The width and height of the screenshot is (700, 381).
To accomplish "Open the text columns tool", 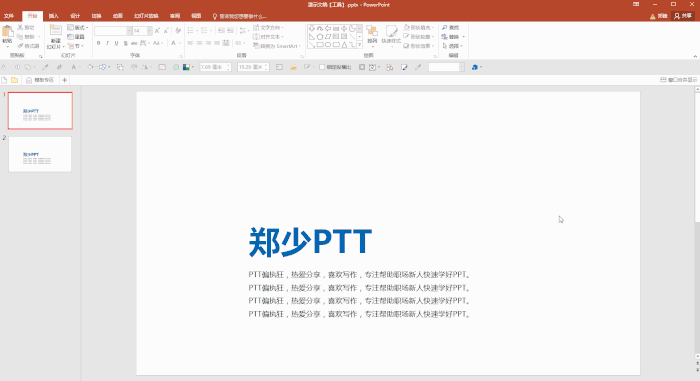I will coord(240,43).
